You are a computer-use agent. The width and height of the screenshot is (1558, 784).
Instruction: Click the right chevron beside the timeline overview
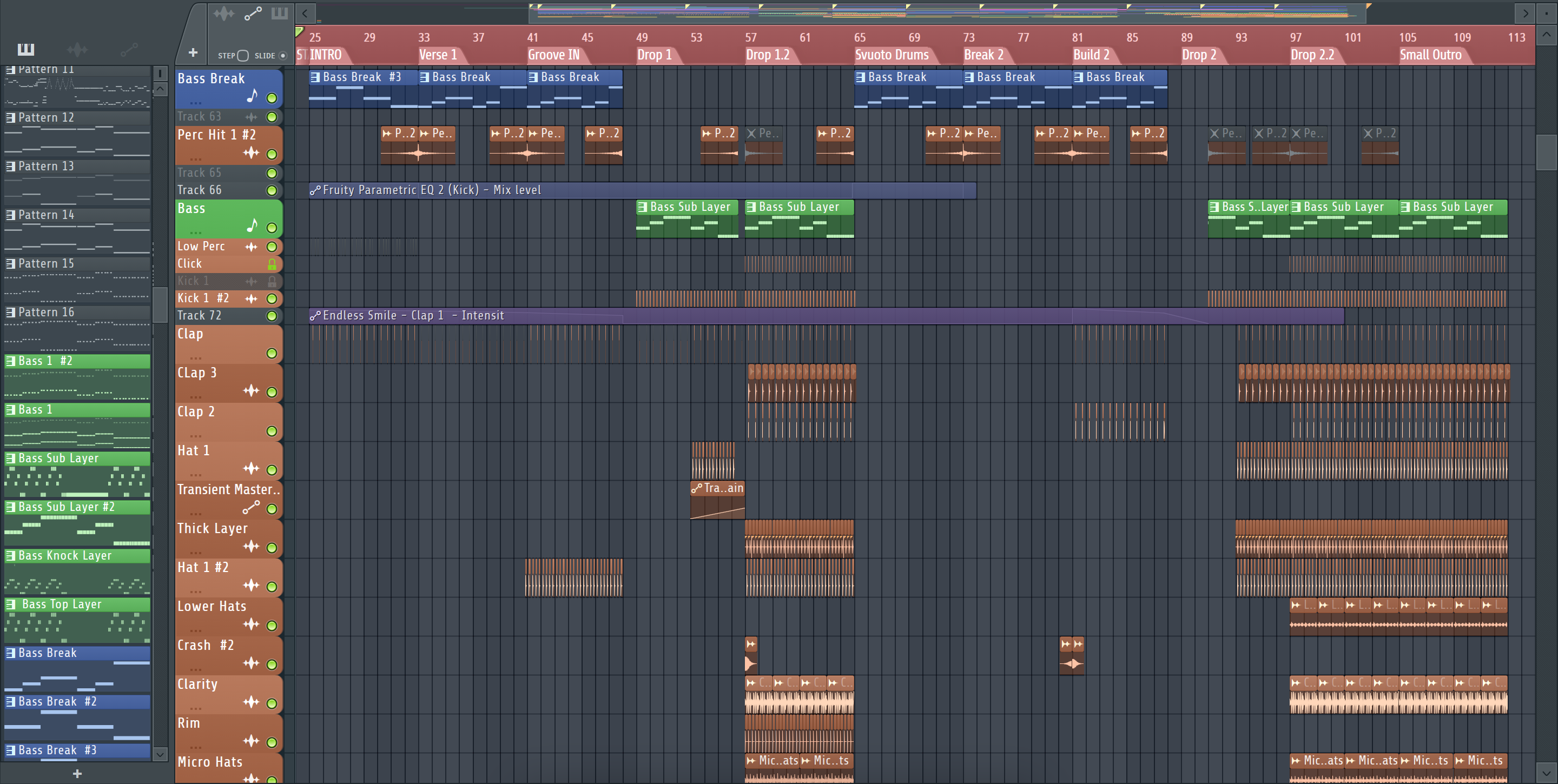pos(1525,14)
